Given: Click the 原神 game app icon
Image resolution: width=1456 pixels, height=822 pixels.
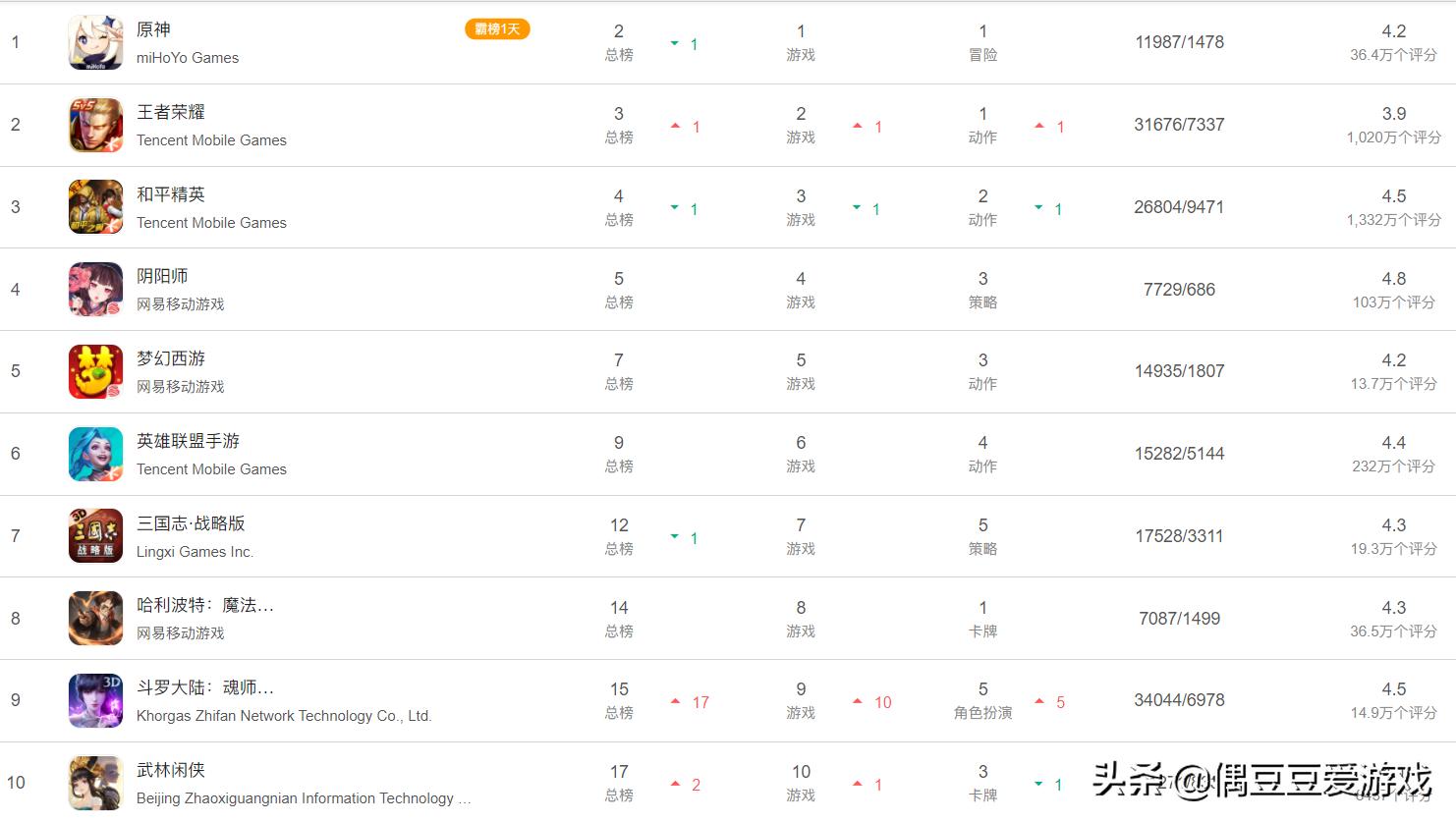Looking at the screenshot, I should tap(95, 42).
